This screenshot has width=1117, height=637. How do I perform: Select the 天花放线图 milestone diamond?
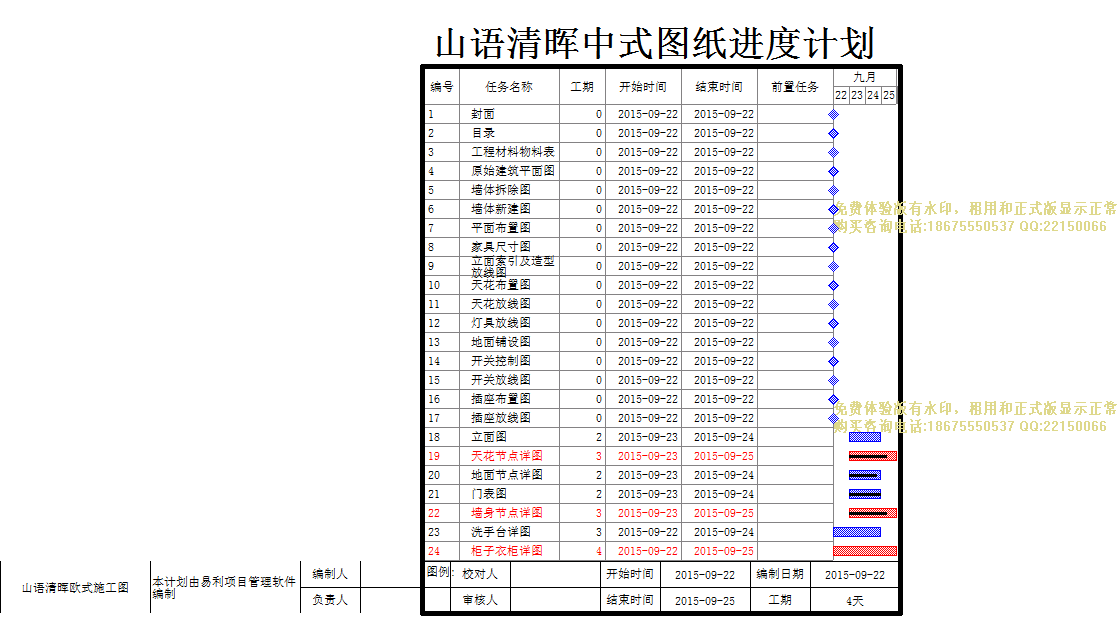click(x=833, y=304)
